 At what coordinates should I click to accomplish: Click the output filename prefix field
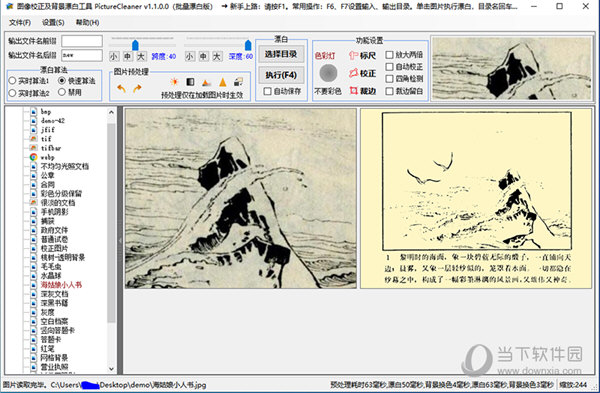82,41
